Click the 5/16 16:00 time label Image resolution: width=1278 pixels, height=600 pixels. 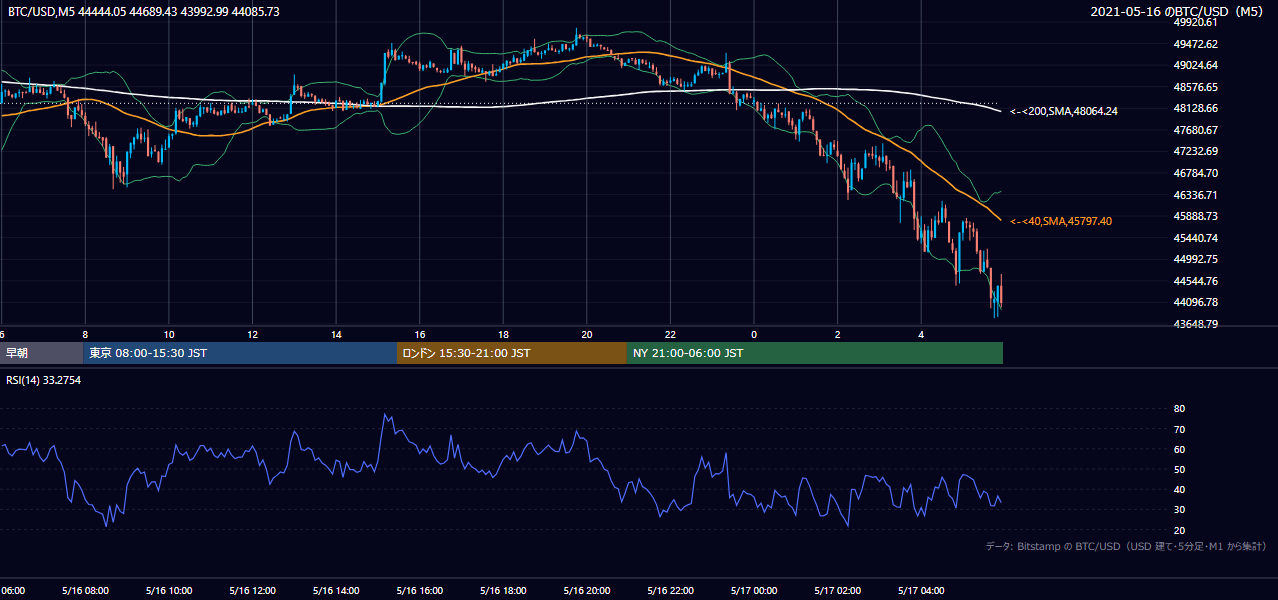click(x=419, y=591)
